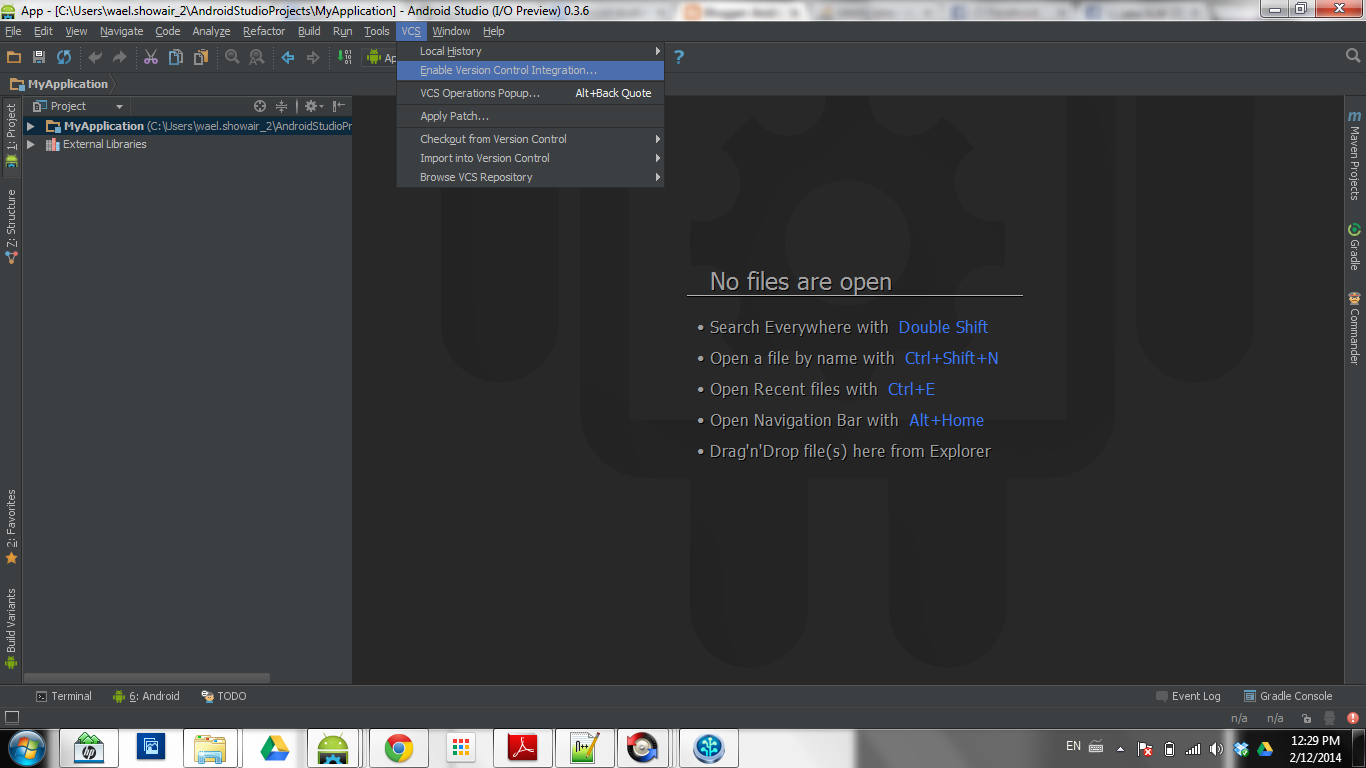The image size is (1366, 768).
Task: Click the Windows Start button
Action: tap(26, 748)
